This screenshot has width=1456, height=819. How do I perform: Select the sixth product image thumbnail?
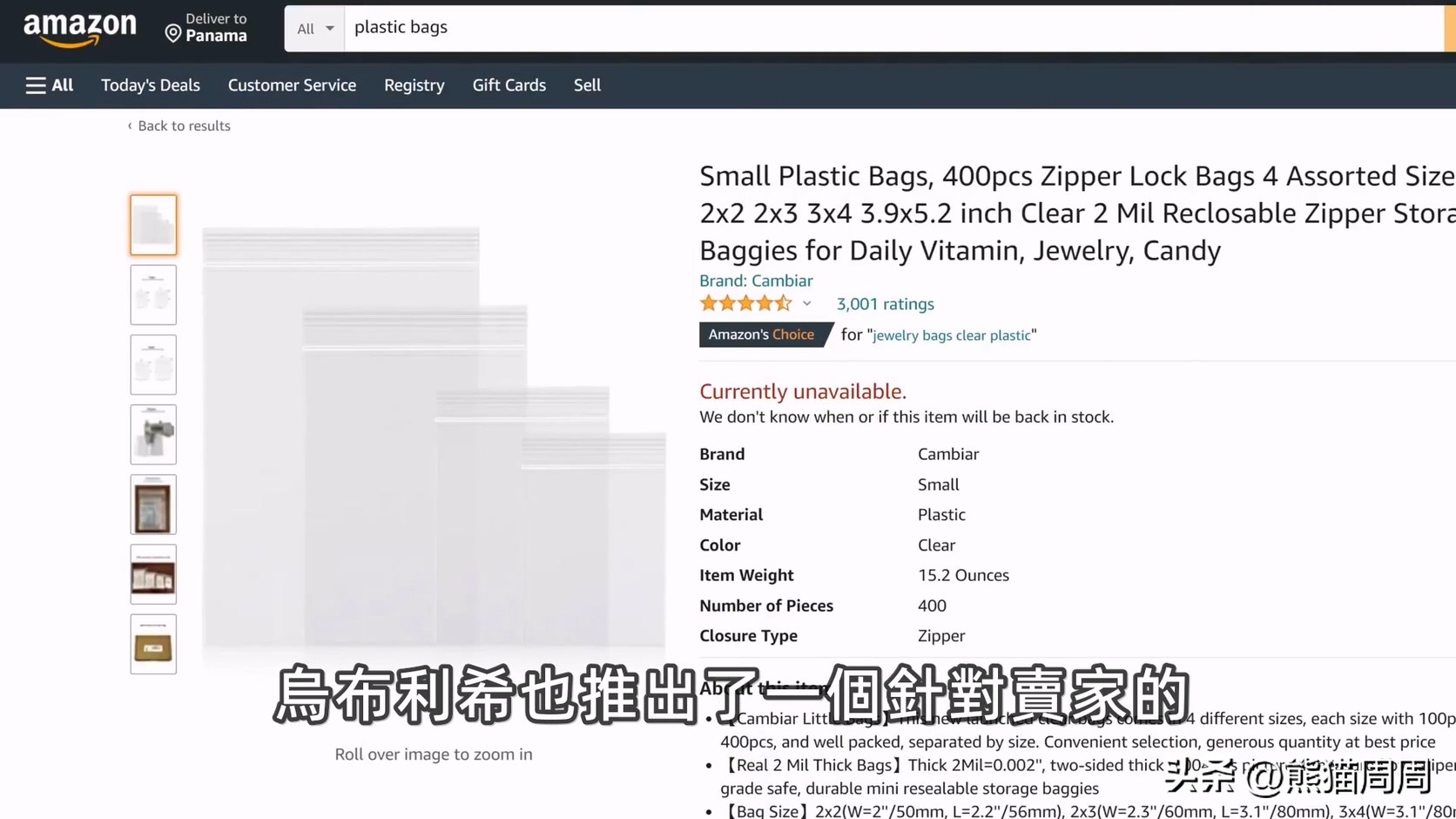tap(153, 574)
